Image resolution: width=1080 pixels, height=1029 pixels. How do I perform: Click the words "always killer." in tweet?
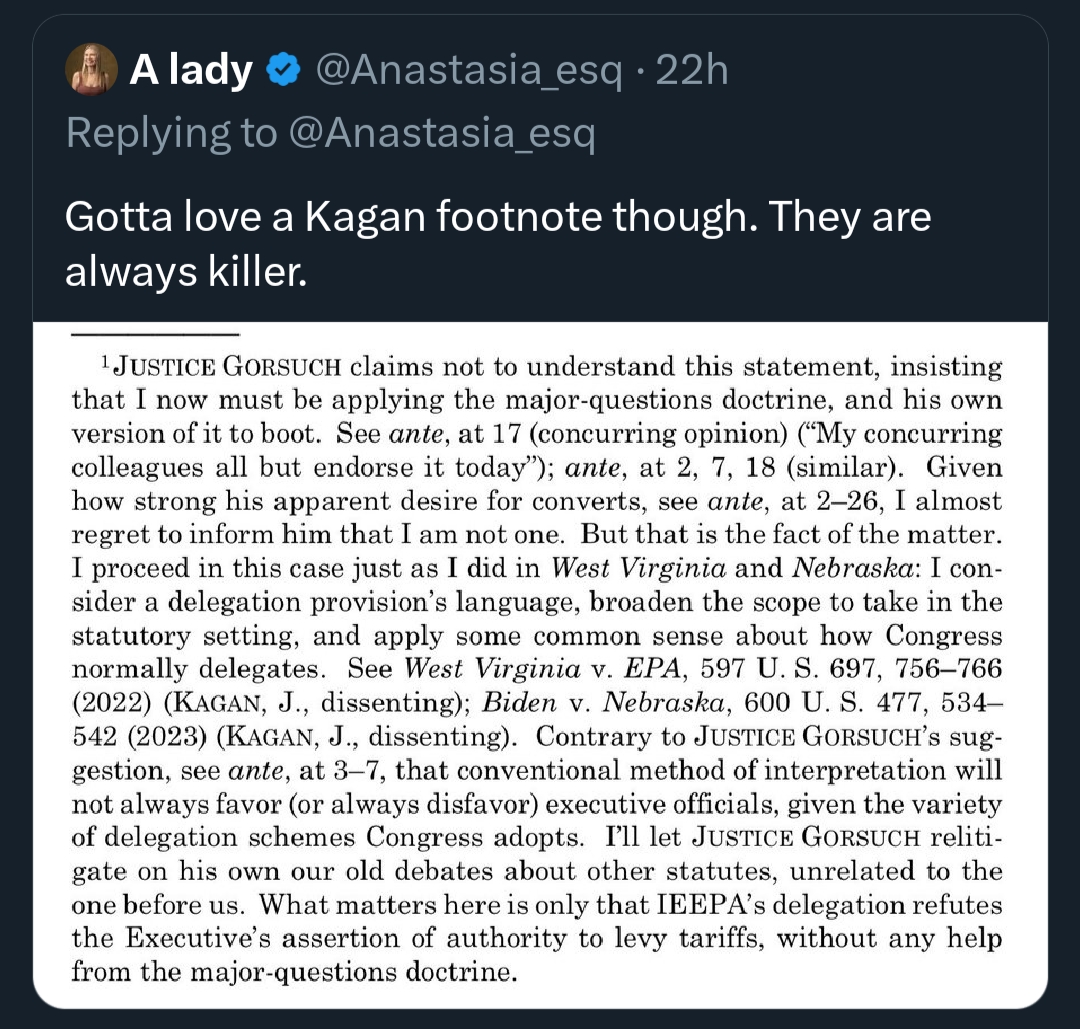coord(185,272)
